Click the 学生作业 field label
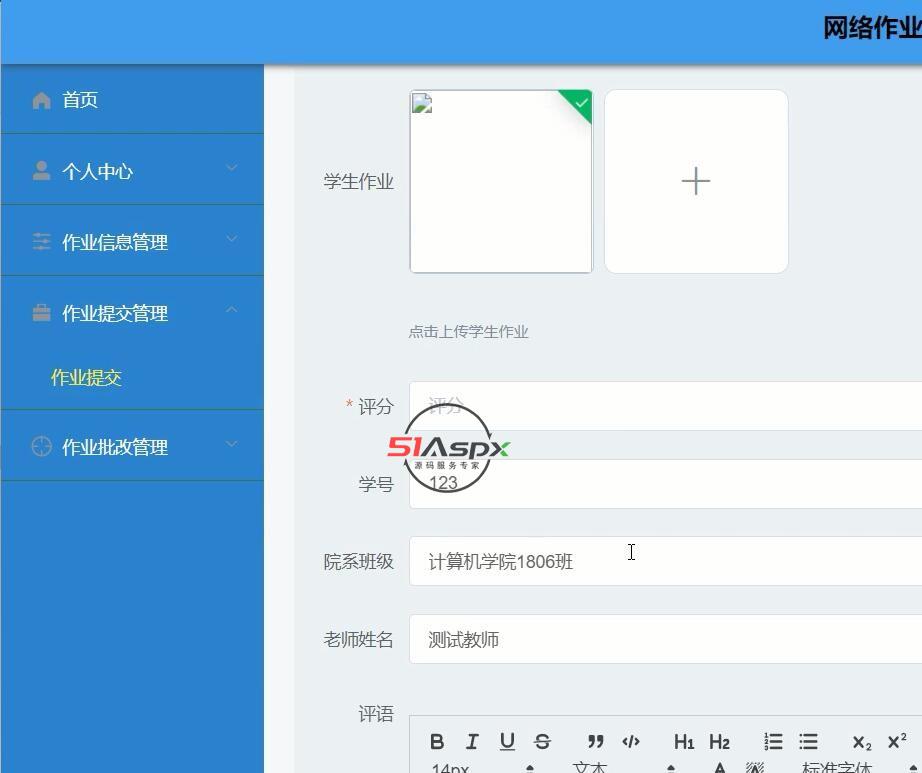 358,182
